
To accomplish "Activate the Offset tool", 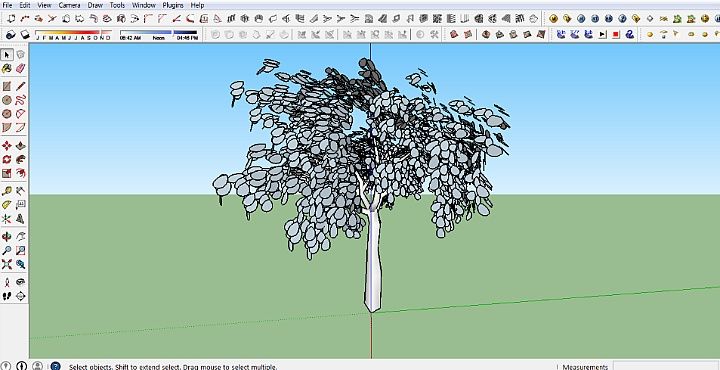I will click(x=20, y=173).
